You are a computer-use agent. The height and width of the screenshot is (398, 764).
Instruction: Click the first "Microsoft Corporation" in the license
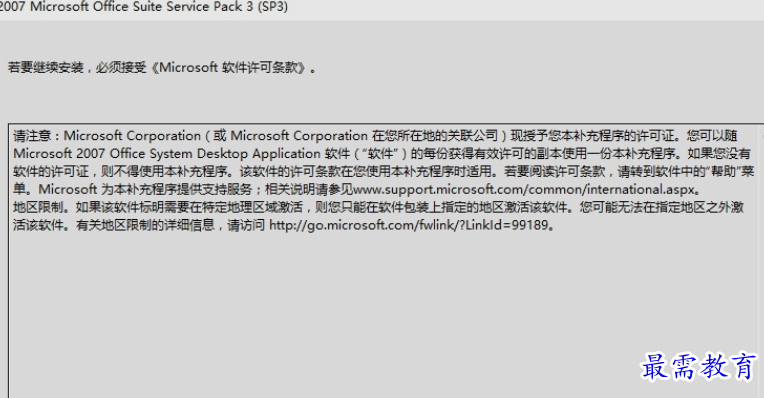pyautogui.click(x=132, y=135)
